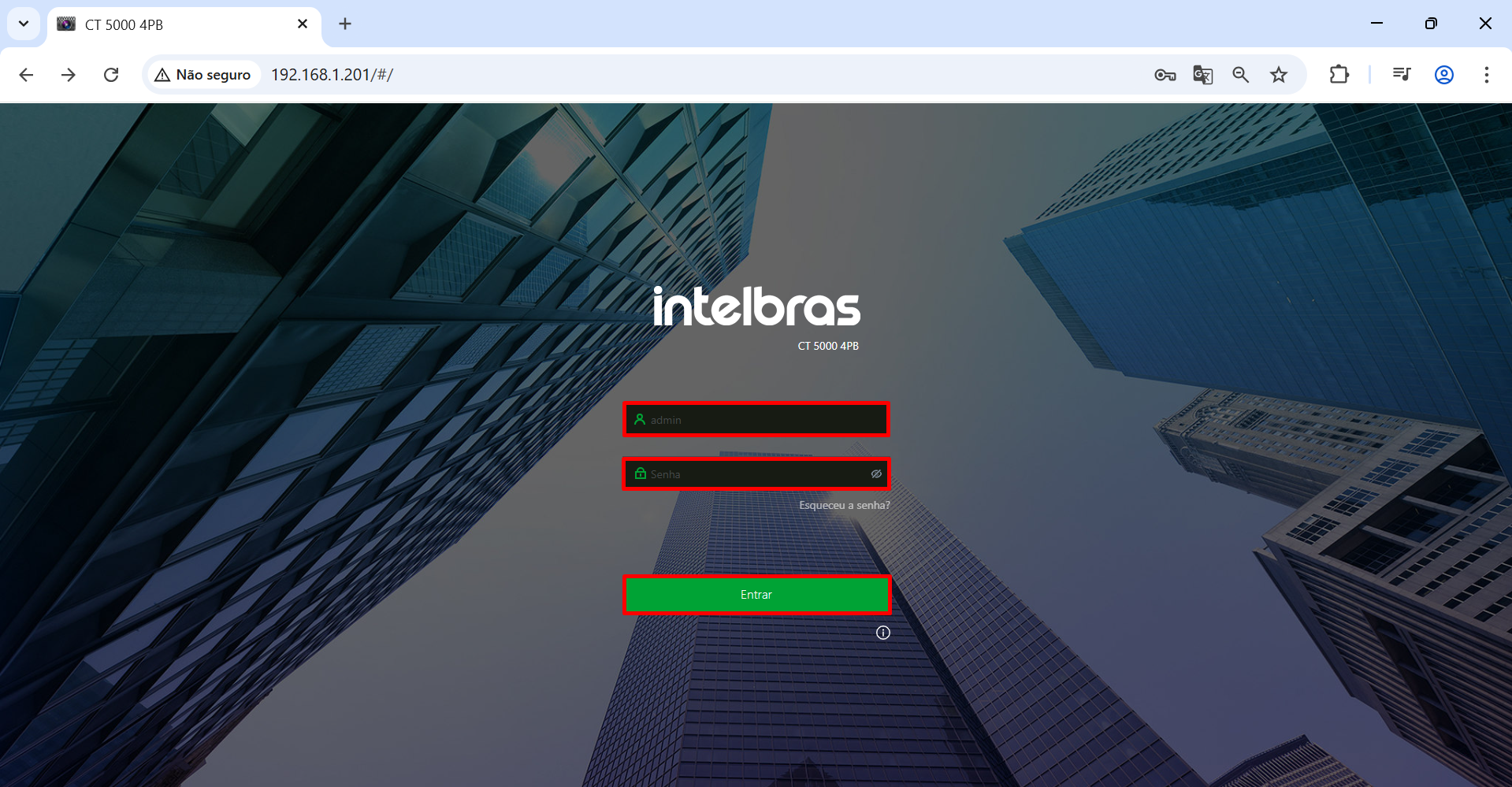Open the browser Extensions puzzle icon
The image size is (1512, 787).
(x=1339, y=75)
